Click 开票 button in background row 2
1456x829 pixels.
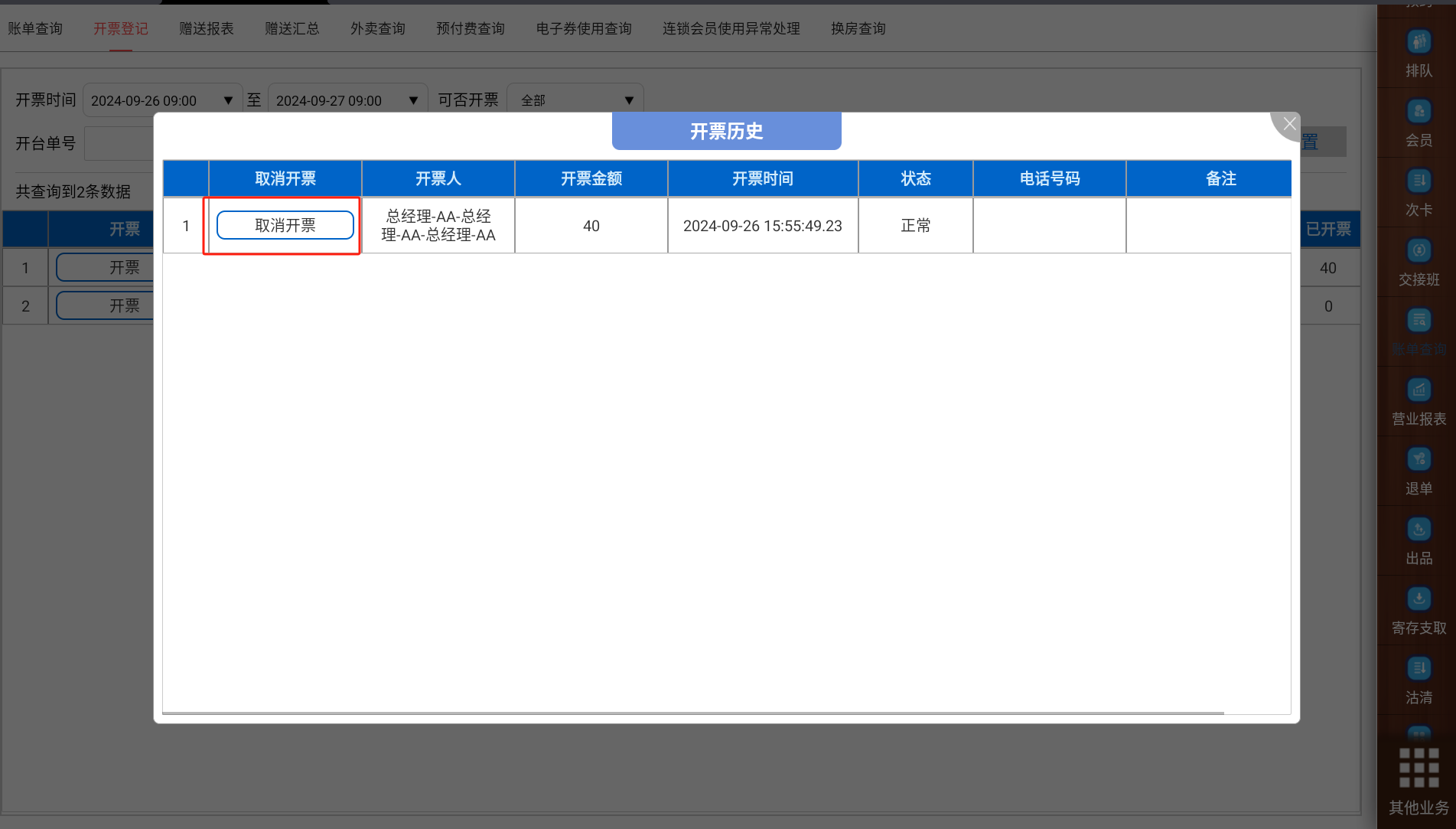point(105,305)
